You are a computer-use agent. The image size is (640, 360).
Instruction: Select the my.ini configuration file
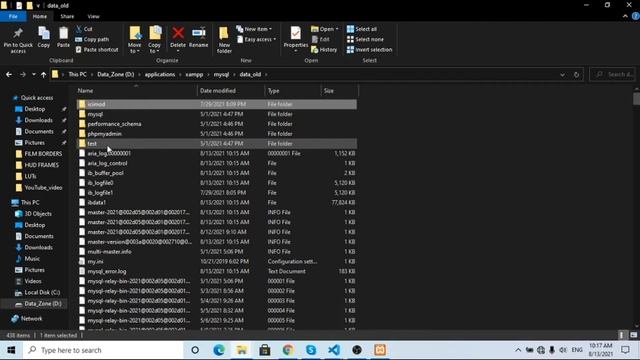pos(217,261)
